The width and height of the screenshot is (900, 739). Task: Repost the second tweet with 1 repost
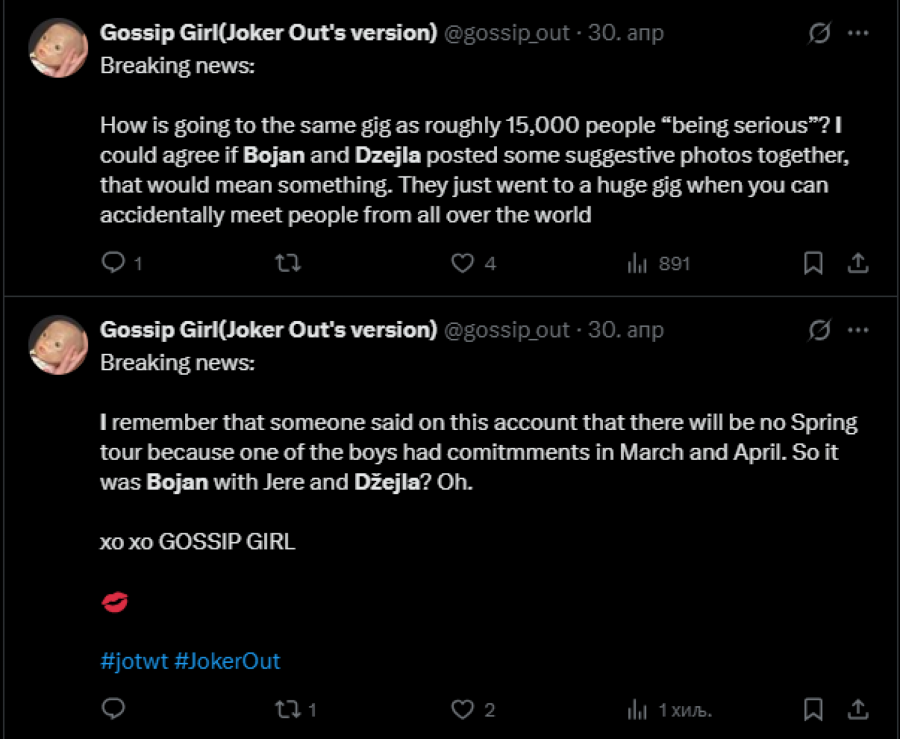pyautogui.click(x=288, y=709)
